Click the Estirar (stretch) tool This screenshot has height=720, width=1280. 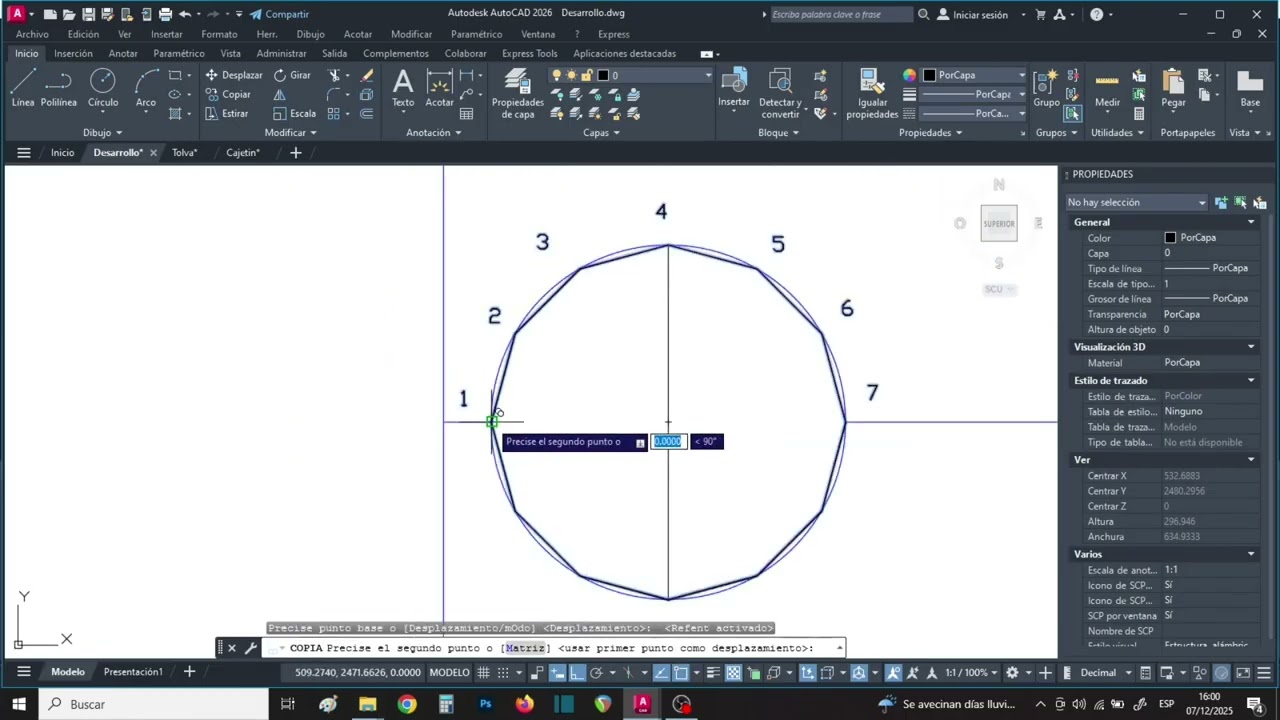(227, 113)
